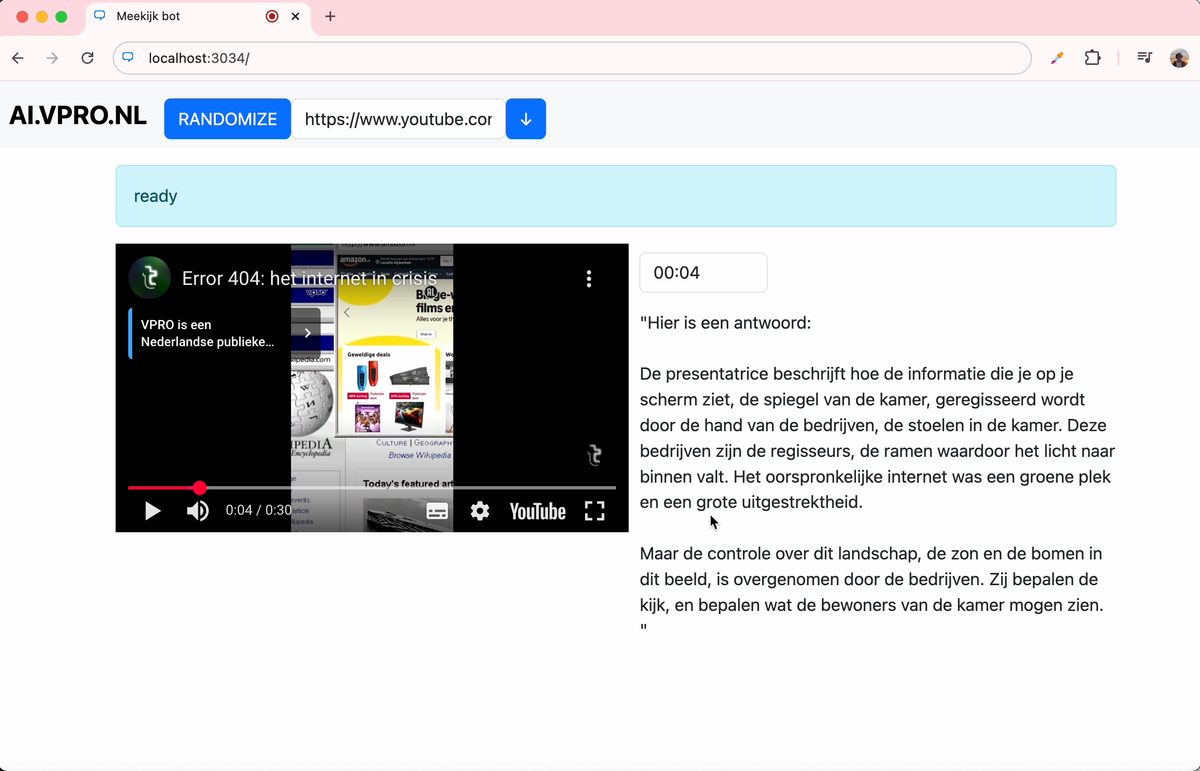Click the YouTube URL input field
Viewport: 1200px width, 771px height.
tap(398, 119)
